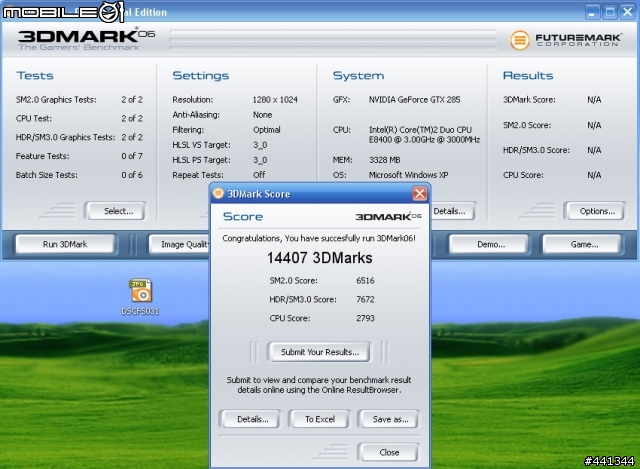This screenshot has height=469, width=640.
Task: Click the 14407 3DMarks score text
Action: pyautogui.click(x=320, y=258)
